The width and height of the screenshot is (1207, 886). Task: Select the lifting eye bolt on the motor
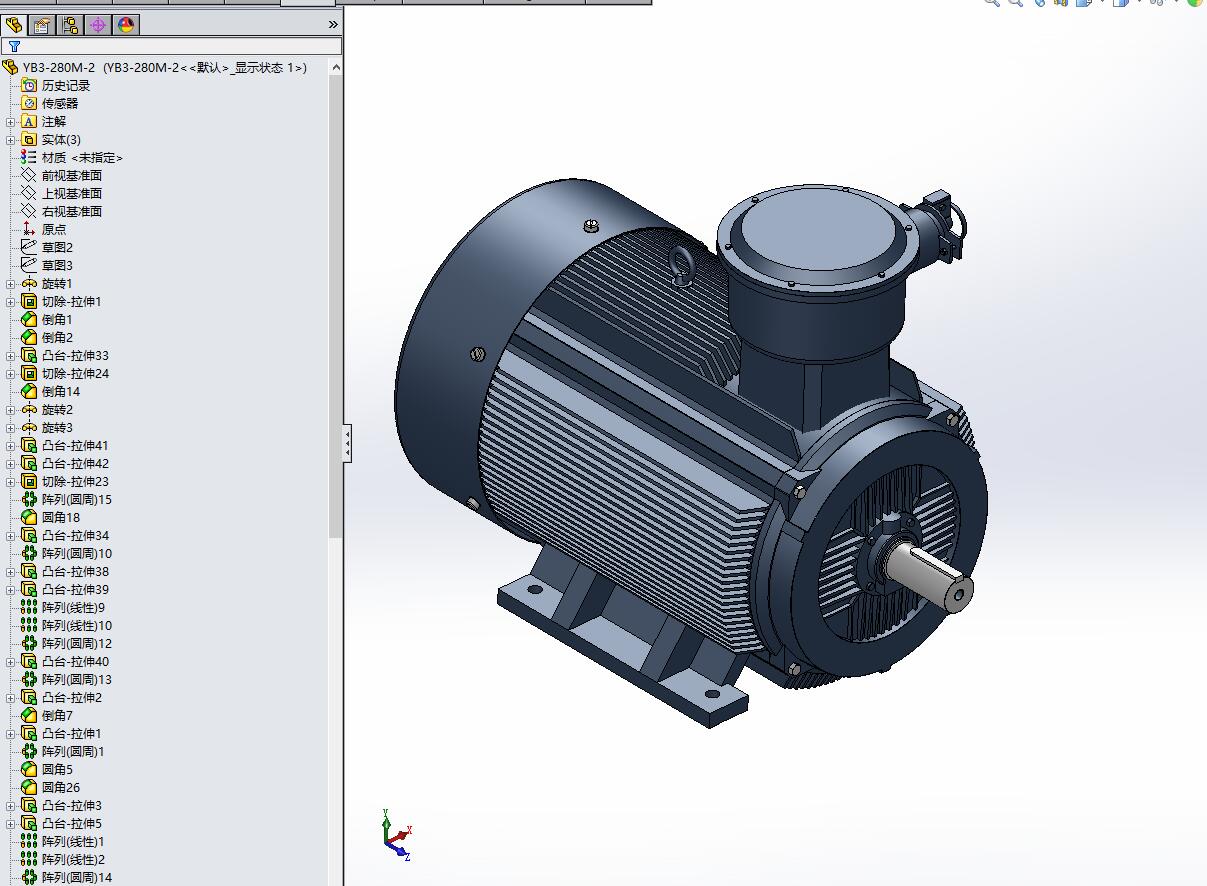point(684,264)
